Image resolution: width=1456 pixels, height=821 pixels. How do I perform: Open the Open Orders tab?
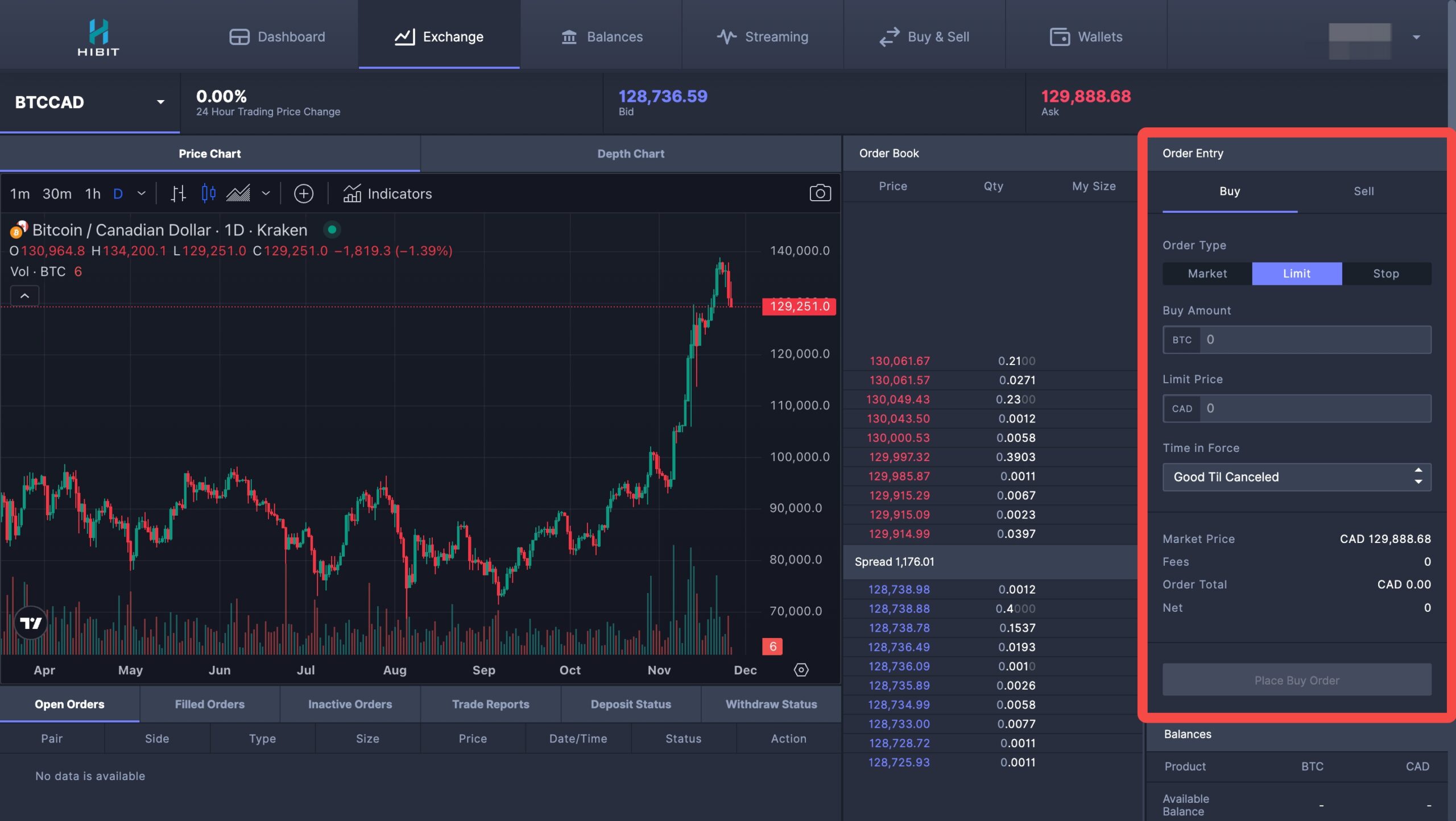pos(69,704)
